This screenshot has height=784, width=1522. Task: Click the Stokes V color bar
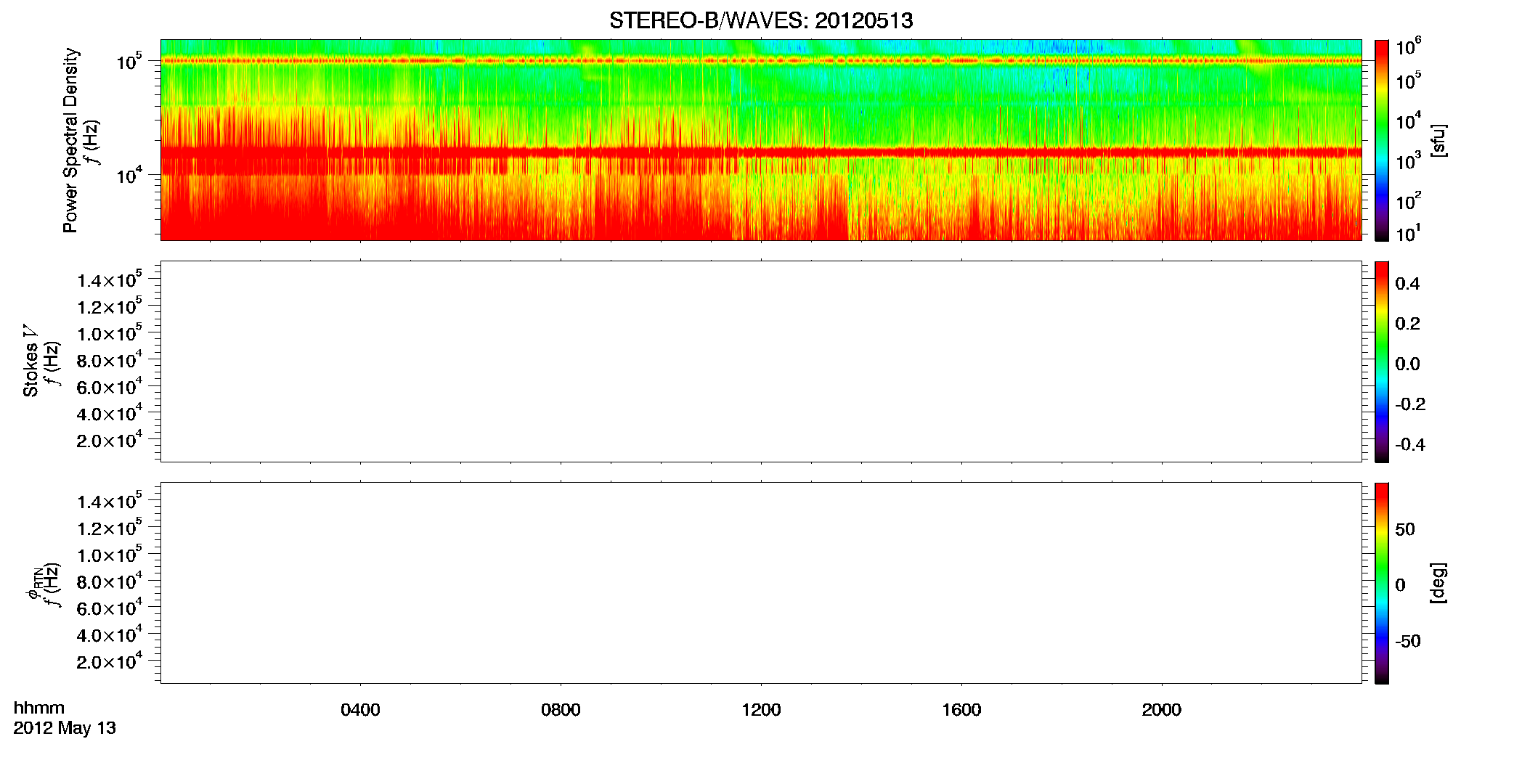click(x=1382, y=362)
